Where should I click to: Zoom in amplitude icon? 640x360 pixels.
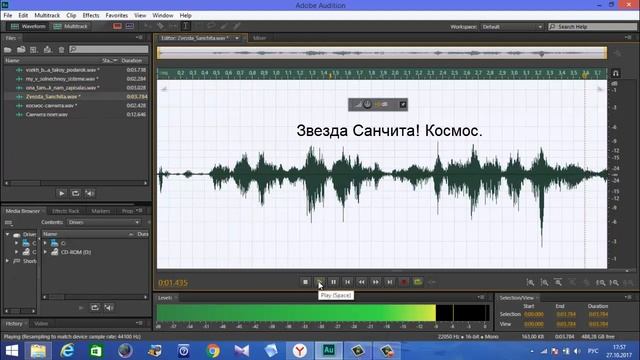pyautogui.click(x=530, y=282)
